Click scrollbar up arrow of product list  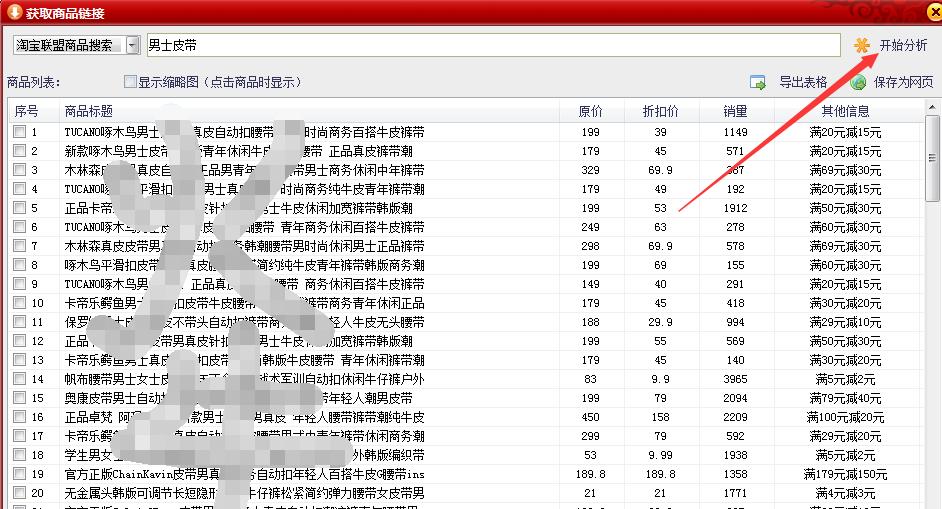(x=932, y=108)
